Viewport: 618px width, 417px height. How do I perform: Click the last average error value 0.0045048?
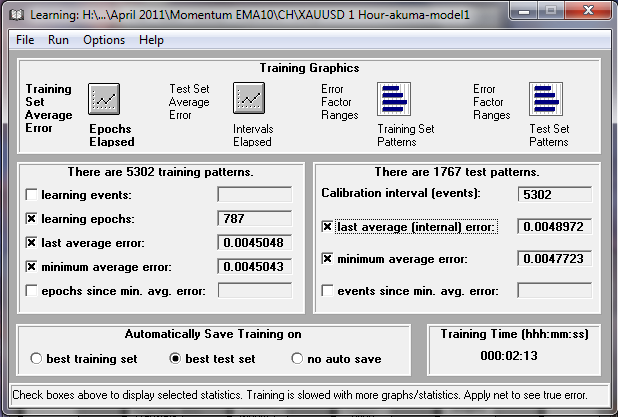255,242
